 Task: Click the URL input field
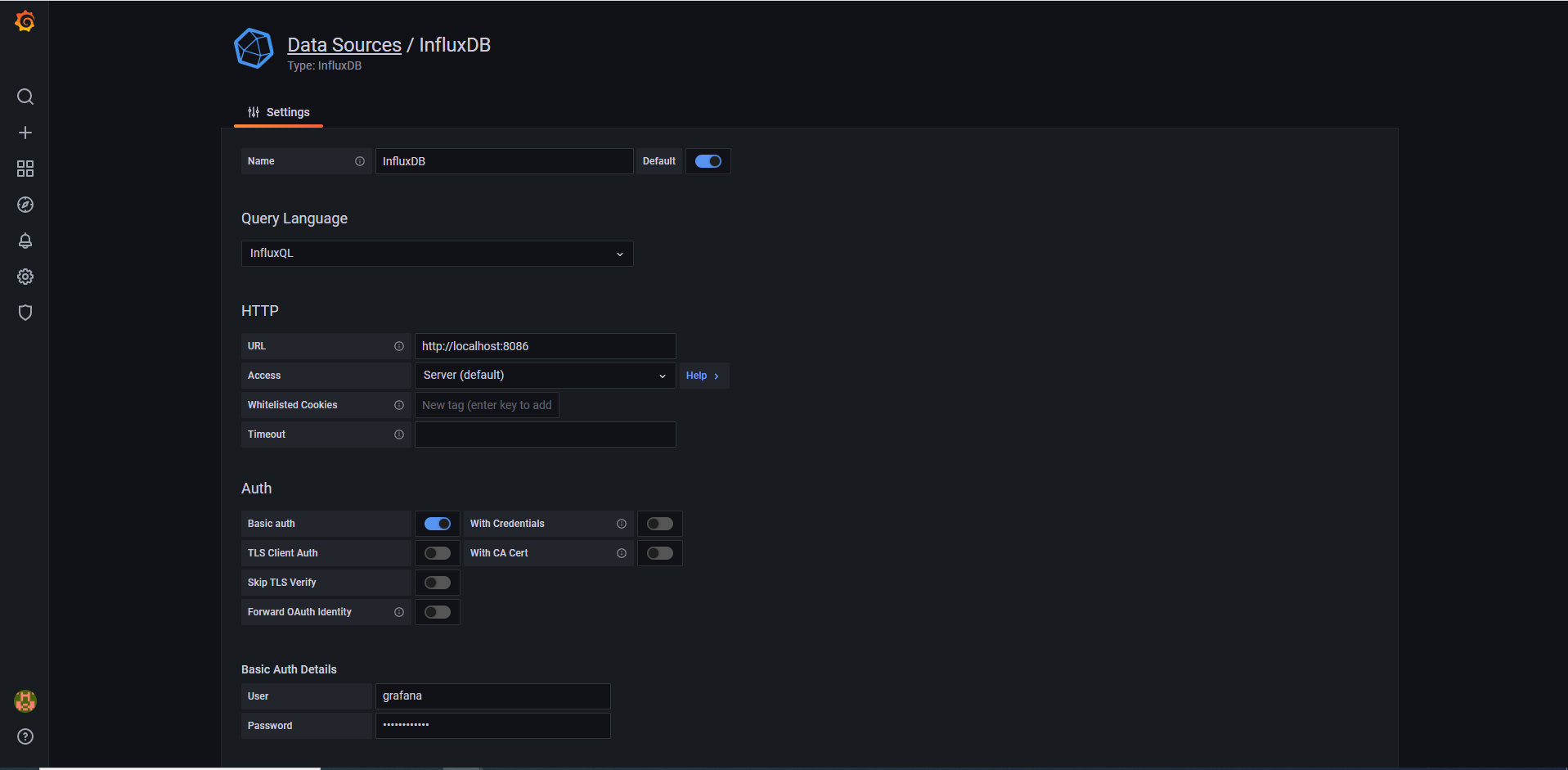[x=546, y=346]
